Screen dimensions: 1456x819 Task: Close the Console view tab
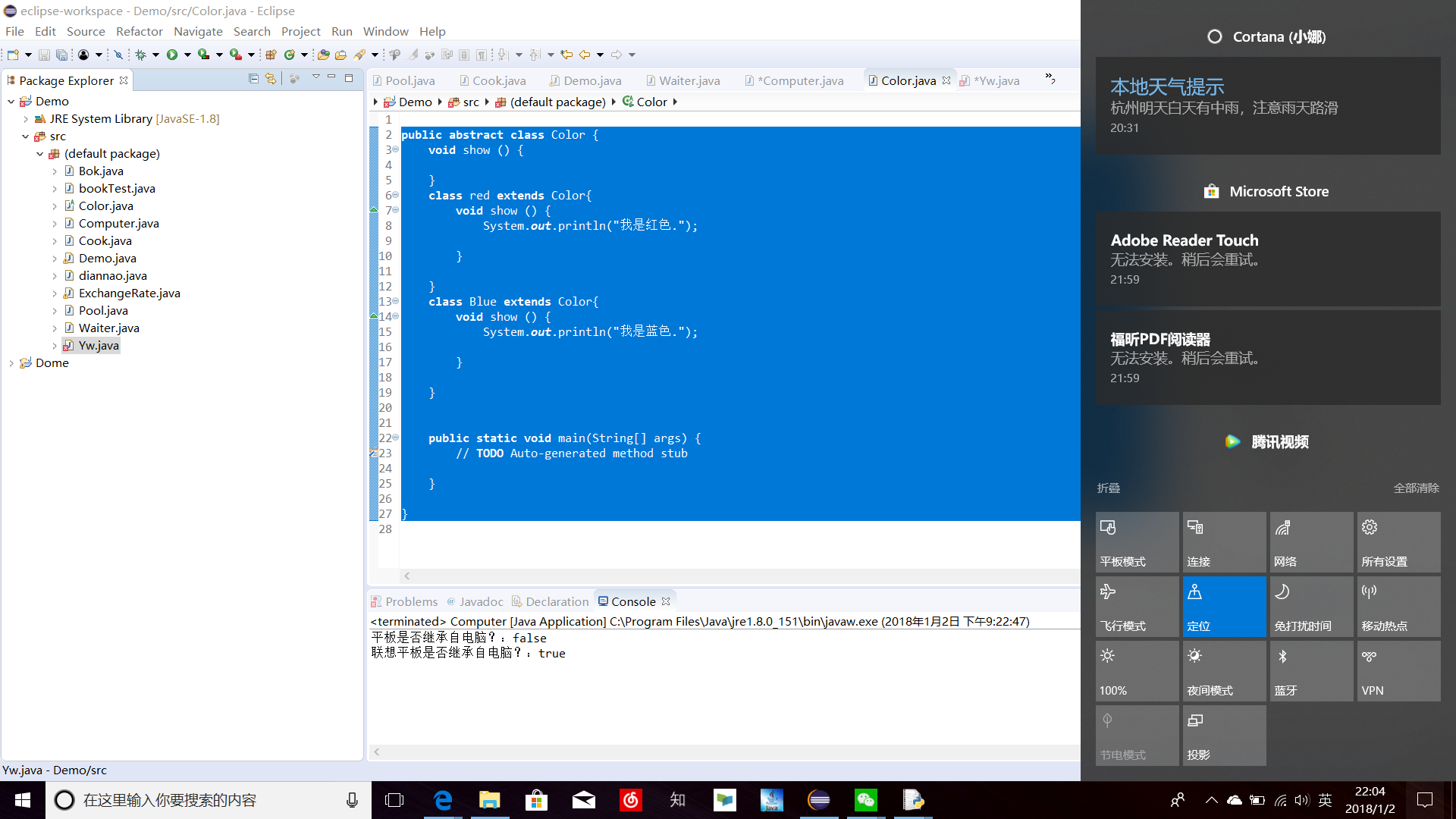click(666, 601)
